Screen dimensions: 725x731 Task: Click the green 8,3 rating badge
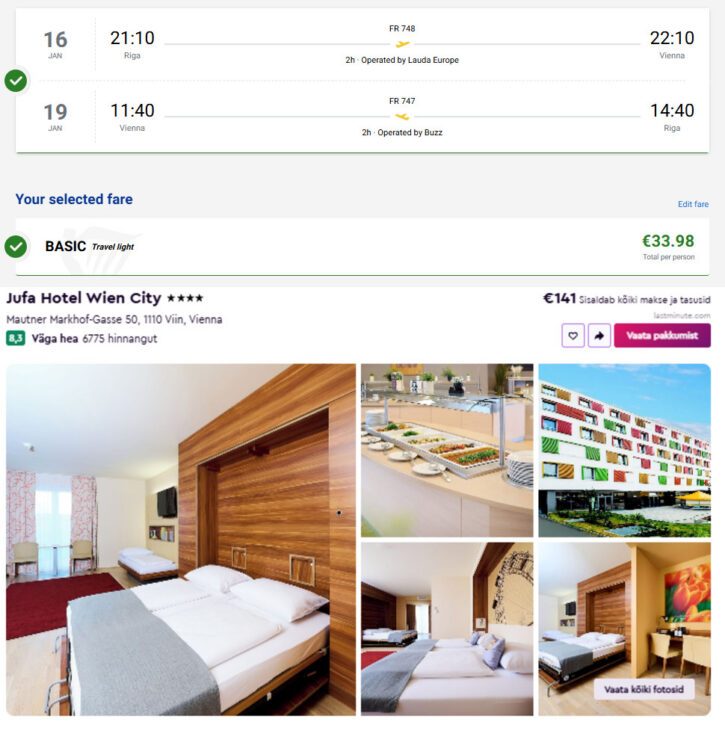point(15,338)
